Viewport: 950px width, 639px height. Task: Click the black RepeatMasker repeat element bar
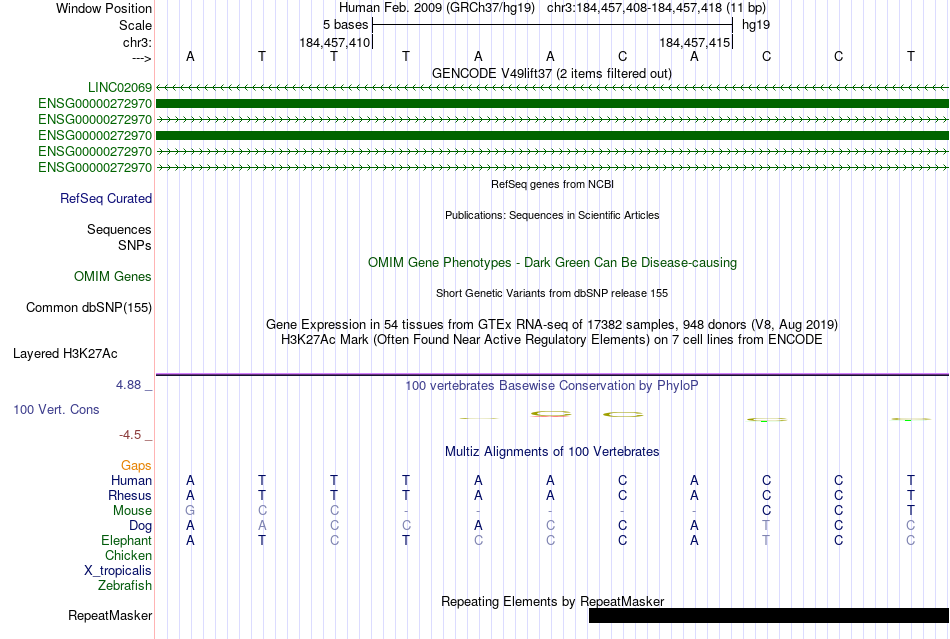point(769,615)
